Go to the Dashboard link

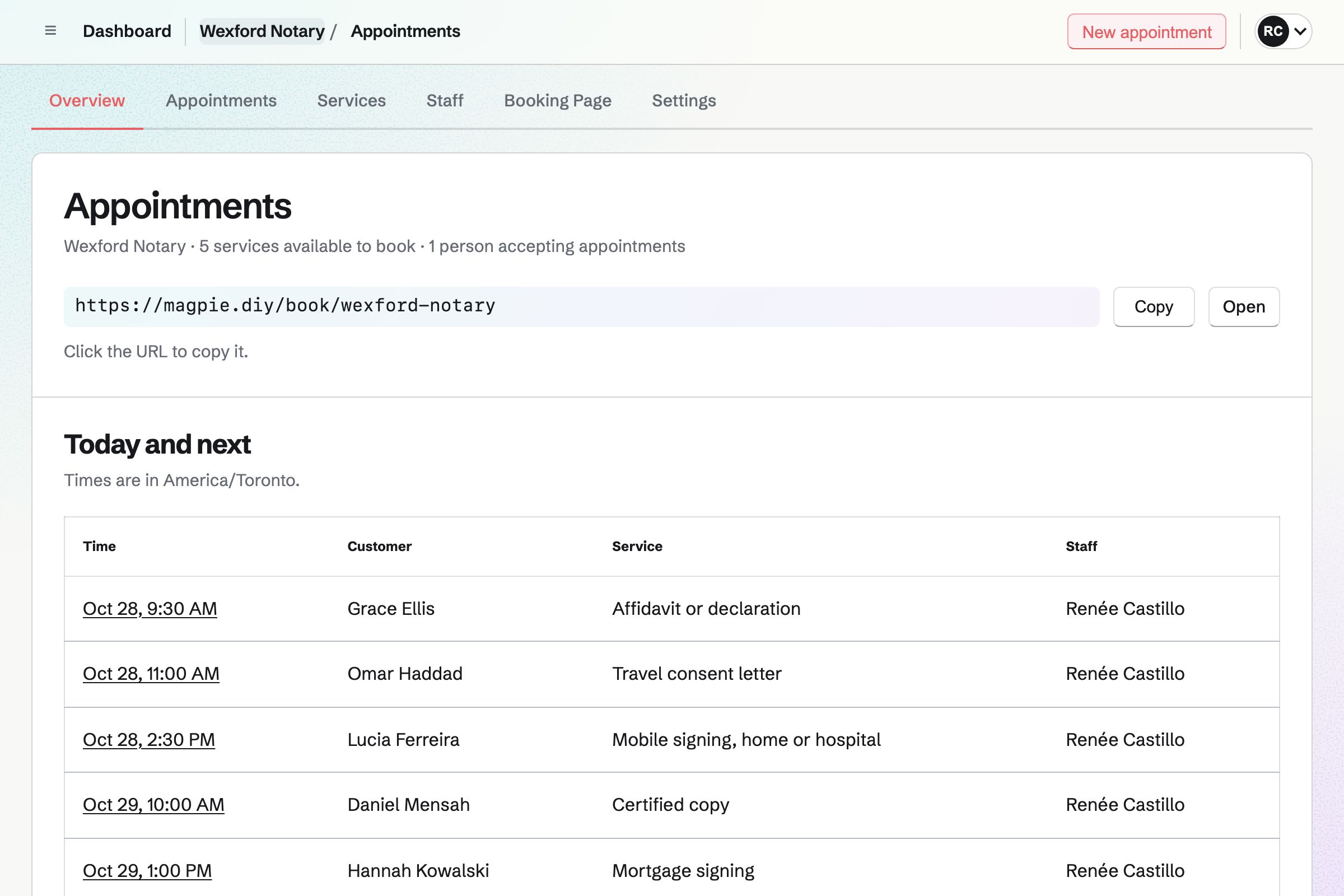pyautogui.click(x=127, y=31)
